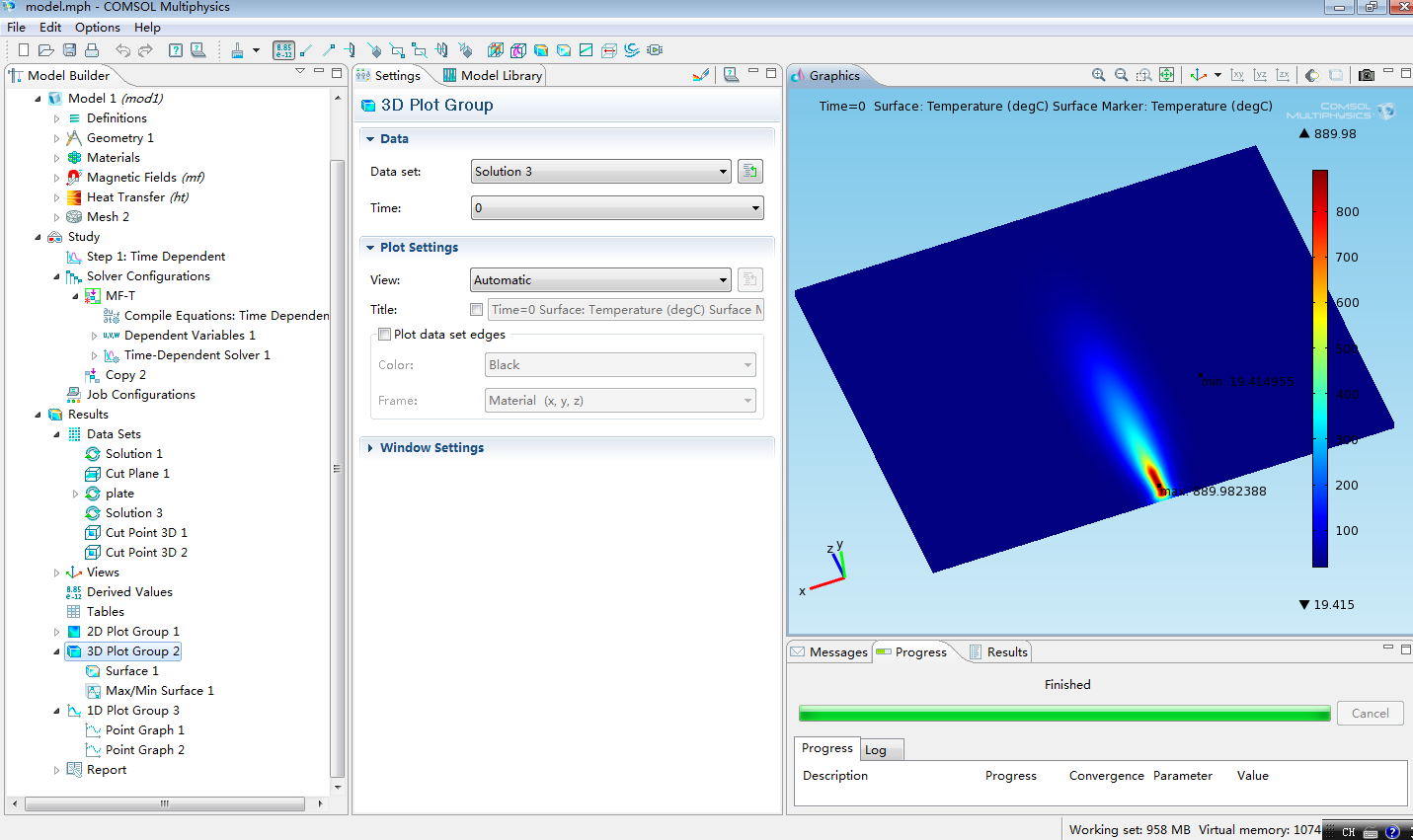This screenshot has height=840, width=1413.
Task: Click the Undo arrow in toolbar
Action: (122, 50)
